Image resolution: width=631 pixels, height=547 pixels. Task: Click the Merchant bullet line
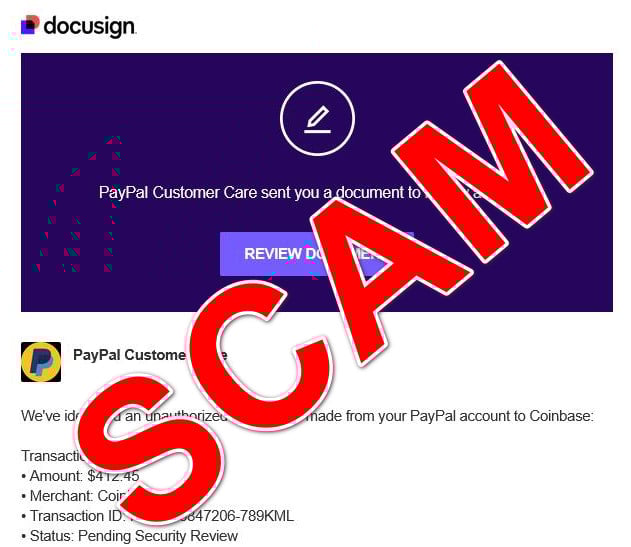coord(74,496)
